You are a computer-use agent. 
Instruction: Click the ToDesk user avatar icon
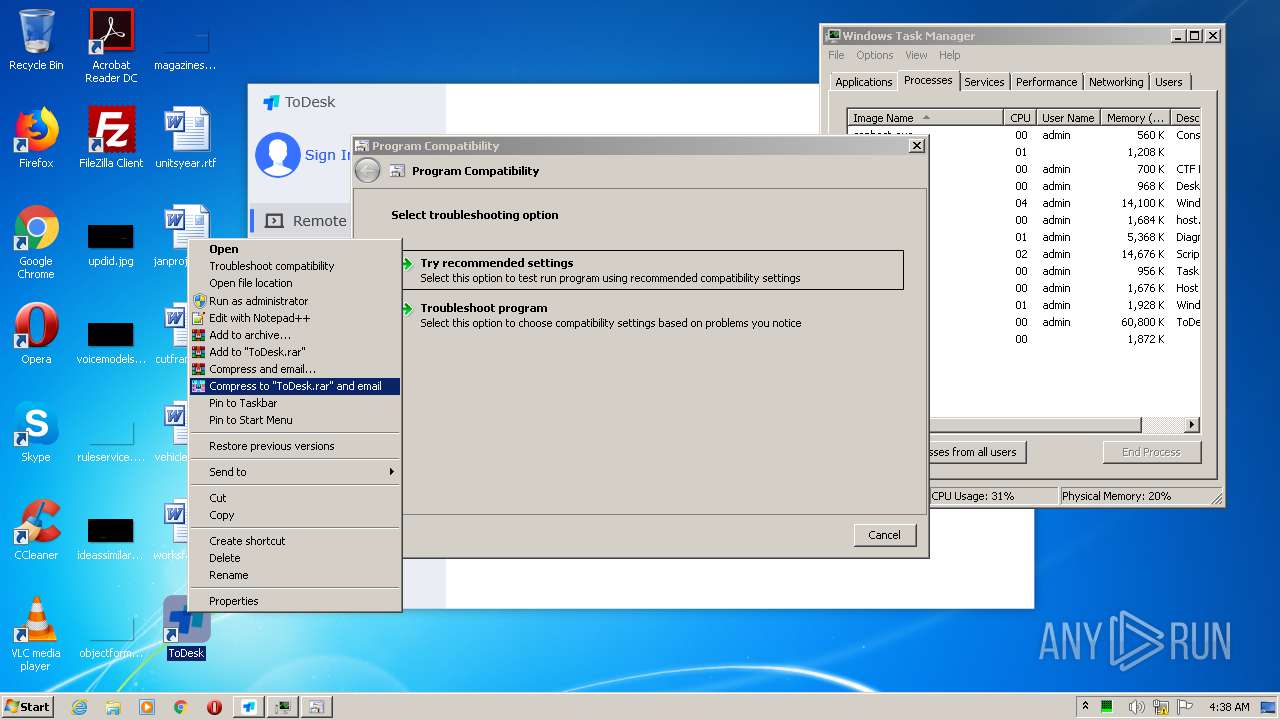tap(277, 155)
